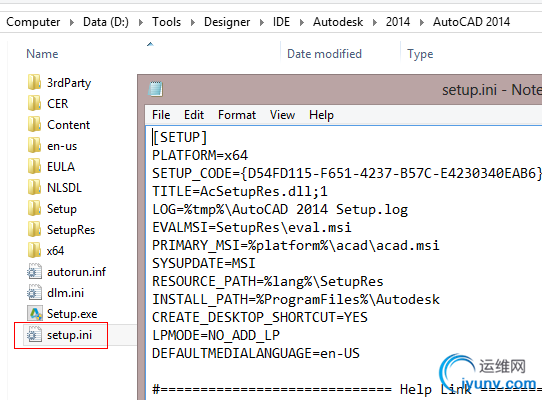Expand the arrow after Designer breadcrumb
The image size is (542, 400).
(262, 22)
